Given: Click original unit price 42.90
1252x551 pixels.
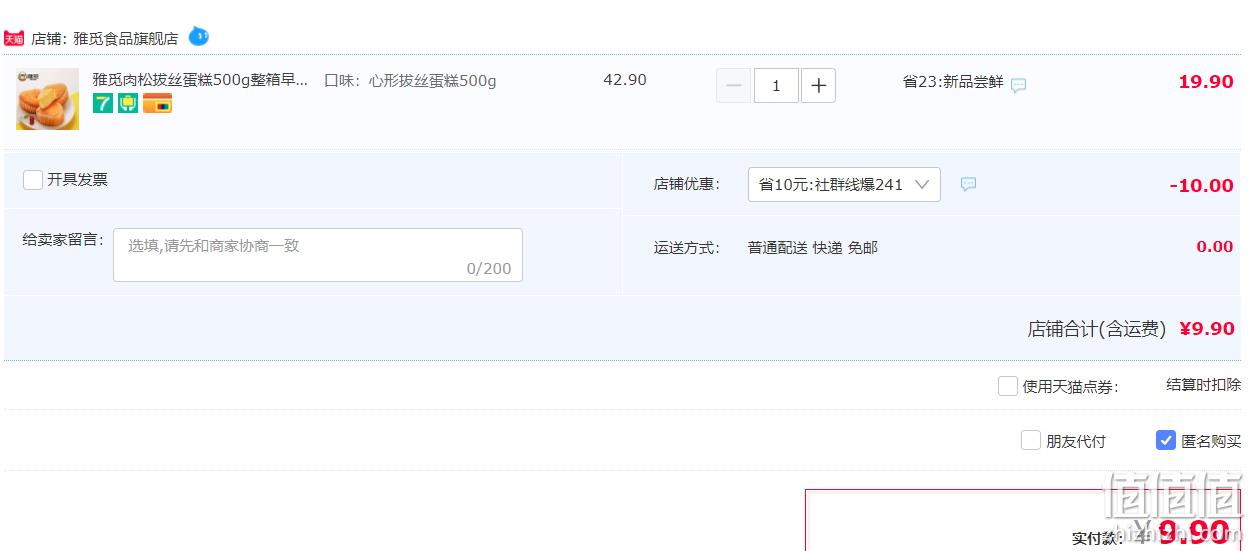Looking at the screenshot, I should 625,80.
